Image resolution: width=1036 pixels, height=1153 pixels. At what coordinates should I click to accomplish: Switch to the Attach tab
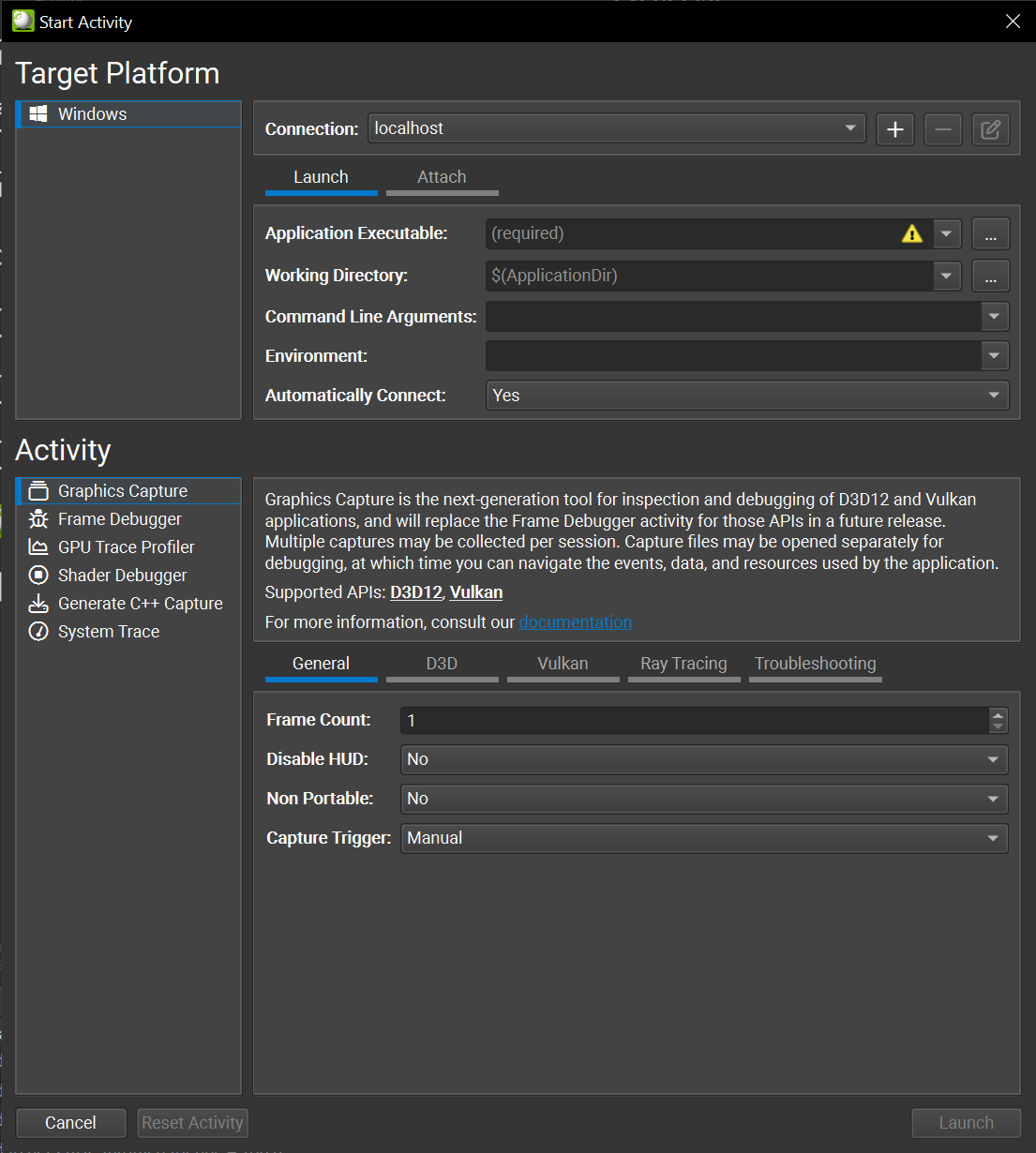click(442, 177)
